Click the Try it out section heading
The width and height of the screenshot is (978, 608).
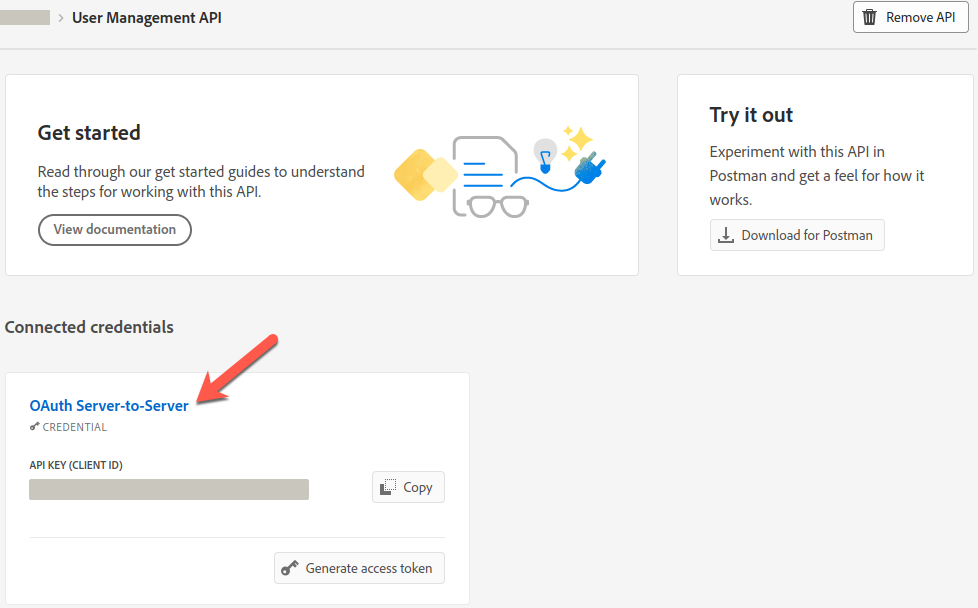[751, 115]
